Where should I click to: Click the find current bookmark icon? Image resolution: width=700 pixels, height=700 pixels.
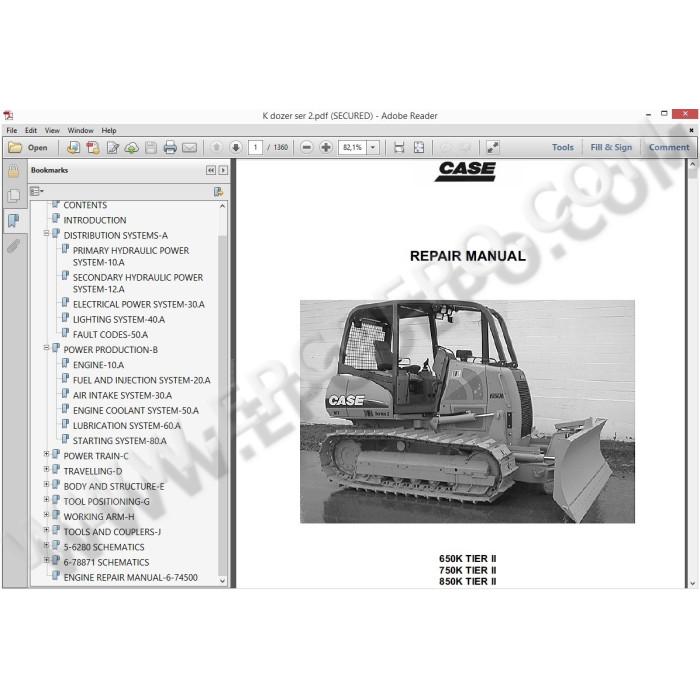(x=218, y=192)
